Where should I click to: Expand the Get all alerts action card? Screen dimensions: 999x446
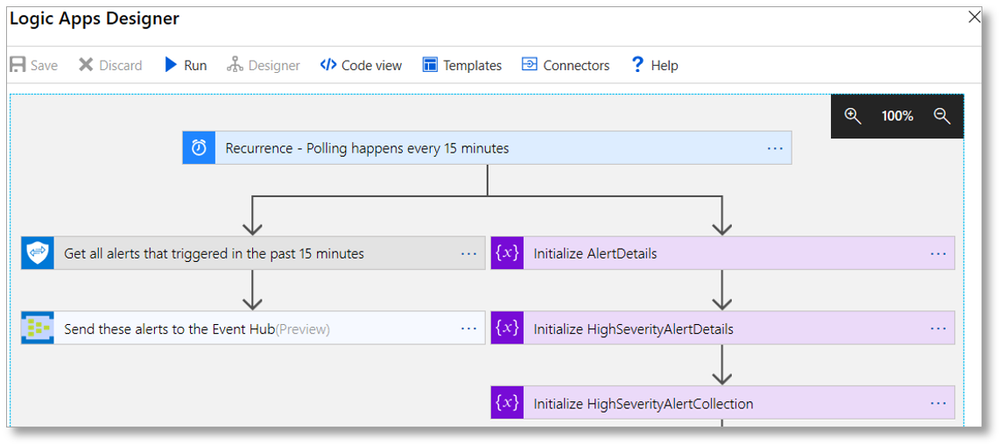pyautogui.click(x=253, y=254)
